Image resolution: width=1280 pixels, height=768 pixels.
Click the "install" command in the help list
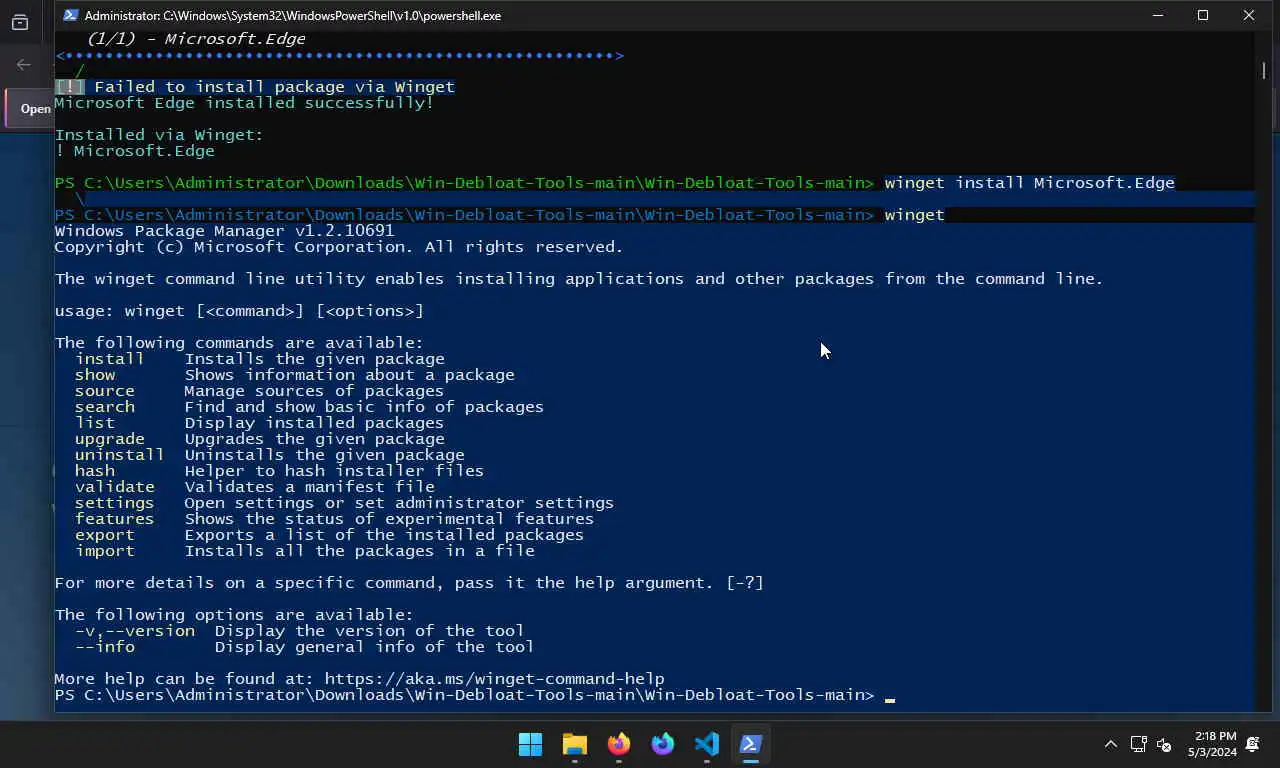(x=109, y=359)
